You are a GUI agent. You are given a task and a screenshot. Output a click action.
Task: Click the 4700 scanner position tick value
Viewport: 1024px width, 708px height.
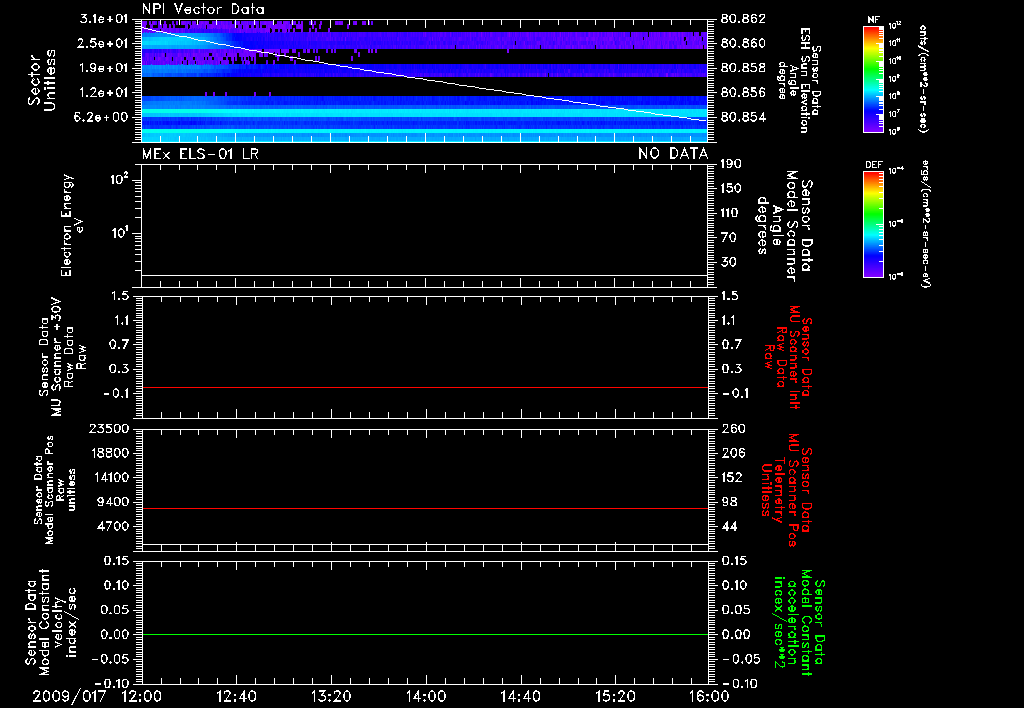click(x=114, y=526)
